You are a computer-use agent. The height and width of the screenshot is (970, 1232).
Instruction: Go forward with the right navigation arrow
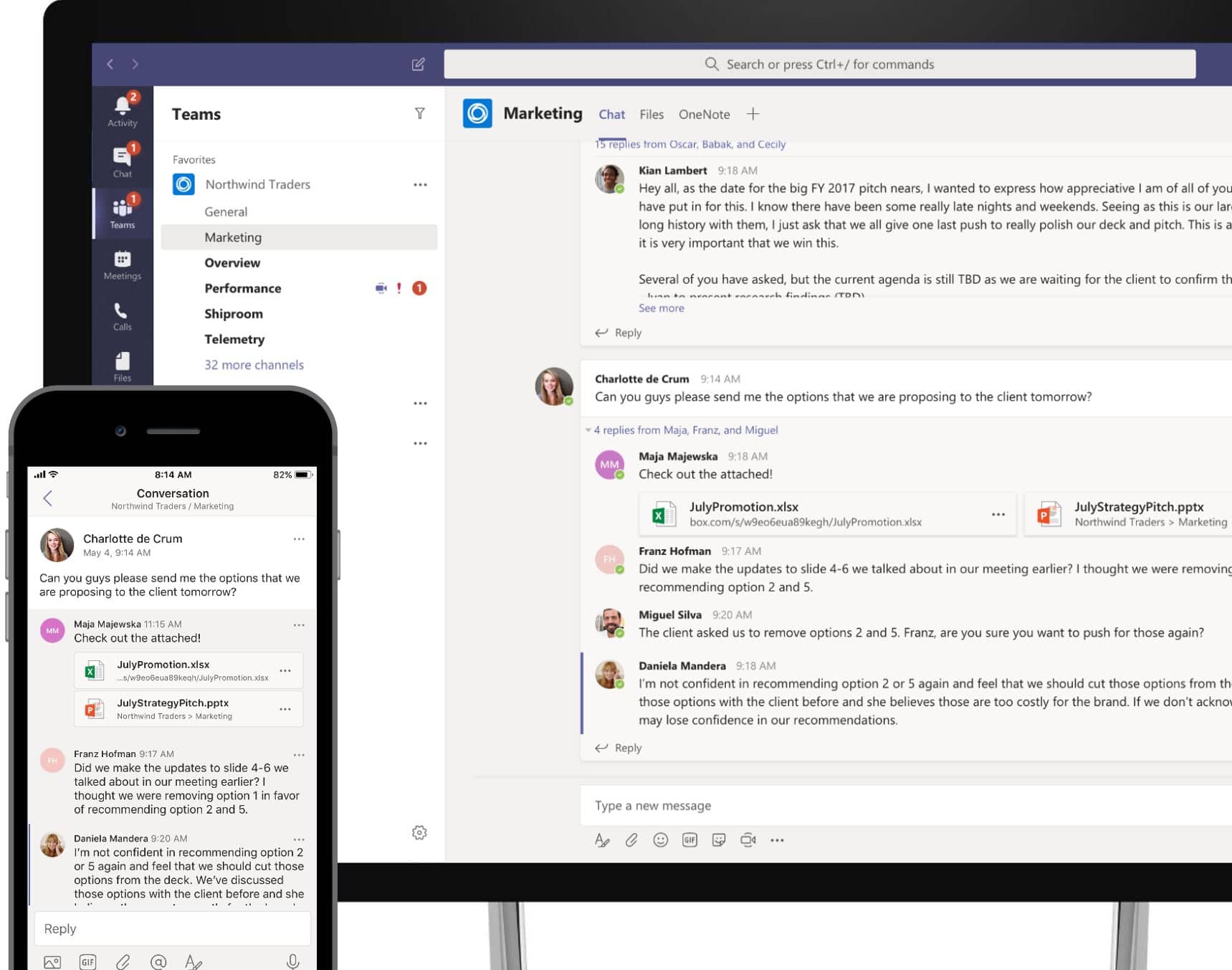point(135,64)
